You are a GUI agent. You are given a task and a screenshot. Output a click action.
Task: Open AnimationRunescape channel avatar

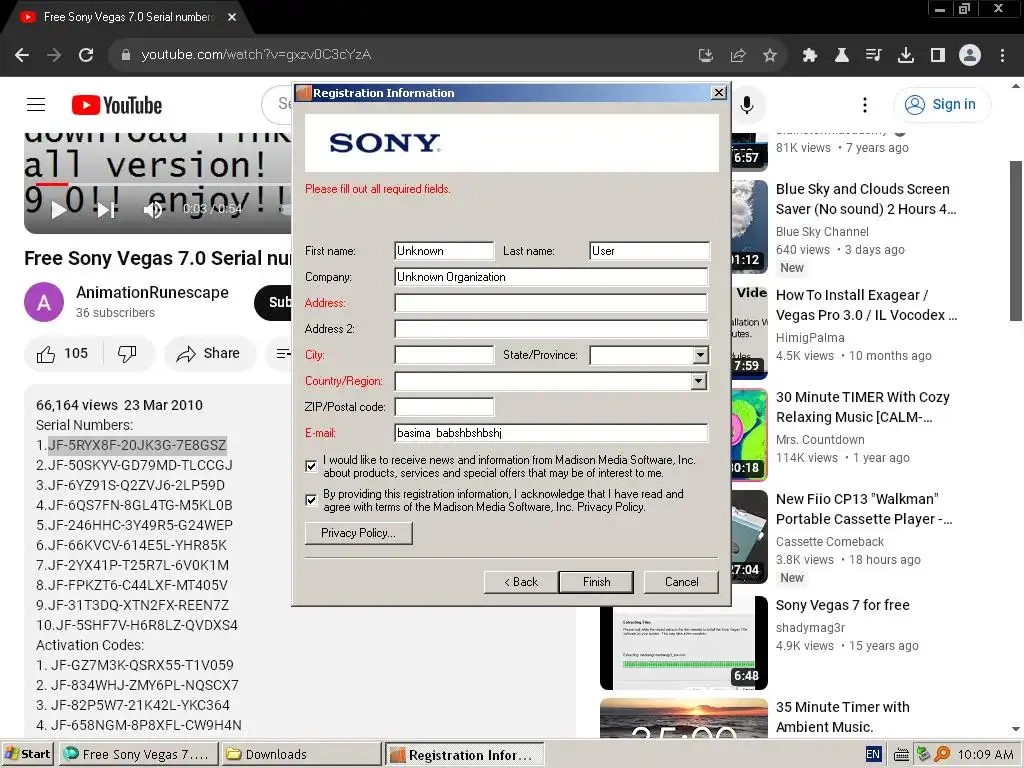click(44, 302)
